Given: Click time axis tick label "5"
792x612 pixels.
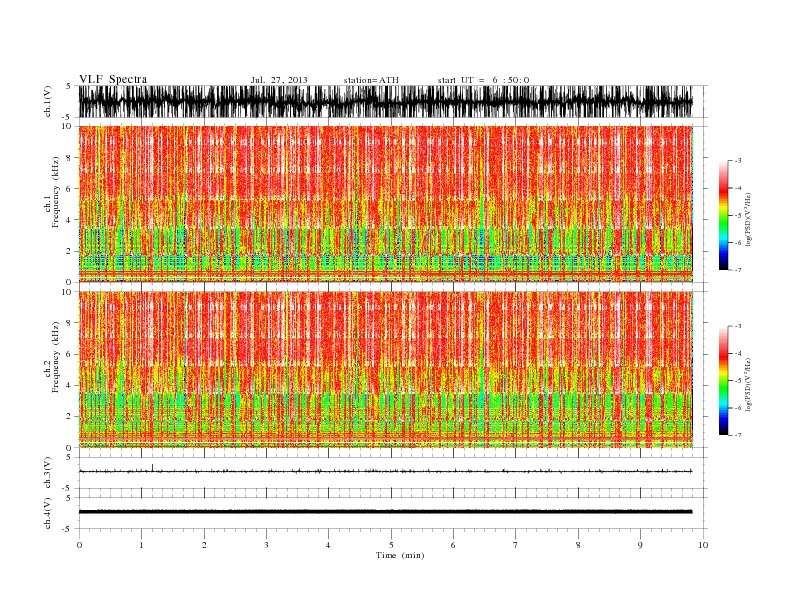Looking at the screenshot, I should (391, 545).
